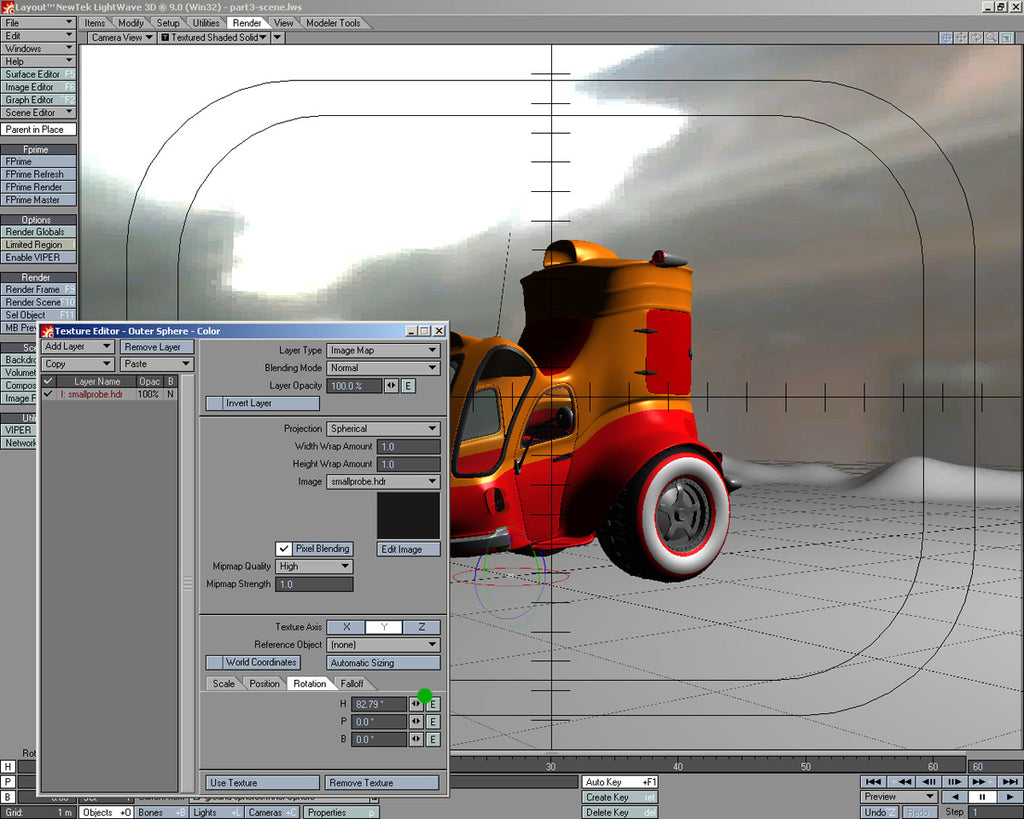1024x819 pixels.
Task: Start an FPrime Render
Action: pyautogui.click(x=33, y=187)
